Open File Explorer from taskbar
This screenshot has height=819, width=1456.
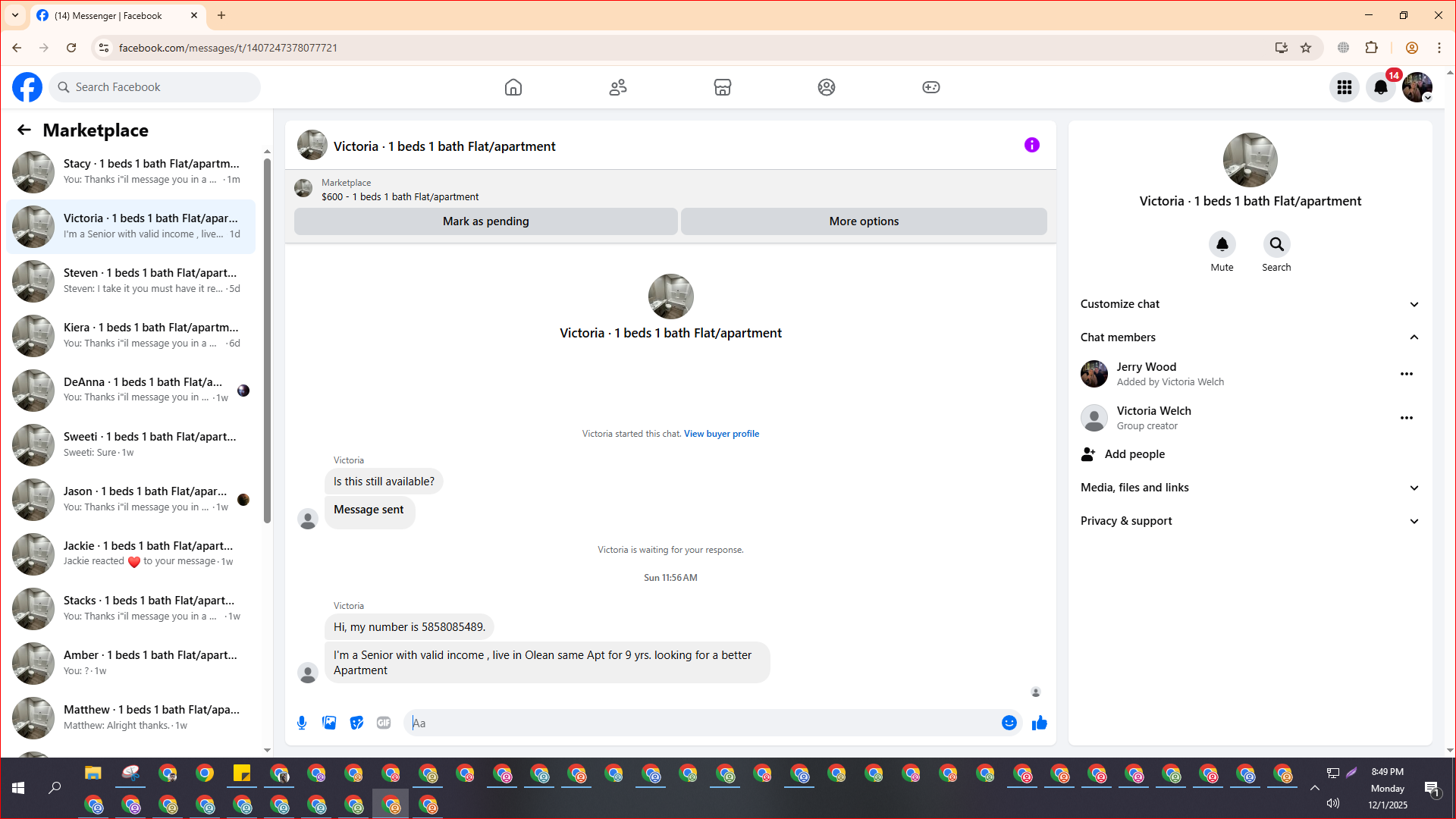point(93,773)
